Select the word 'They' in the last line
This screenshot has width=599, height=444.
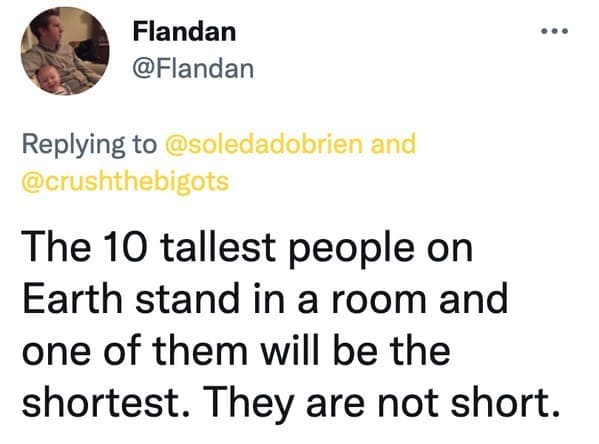pos(251,405)
